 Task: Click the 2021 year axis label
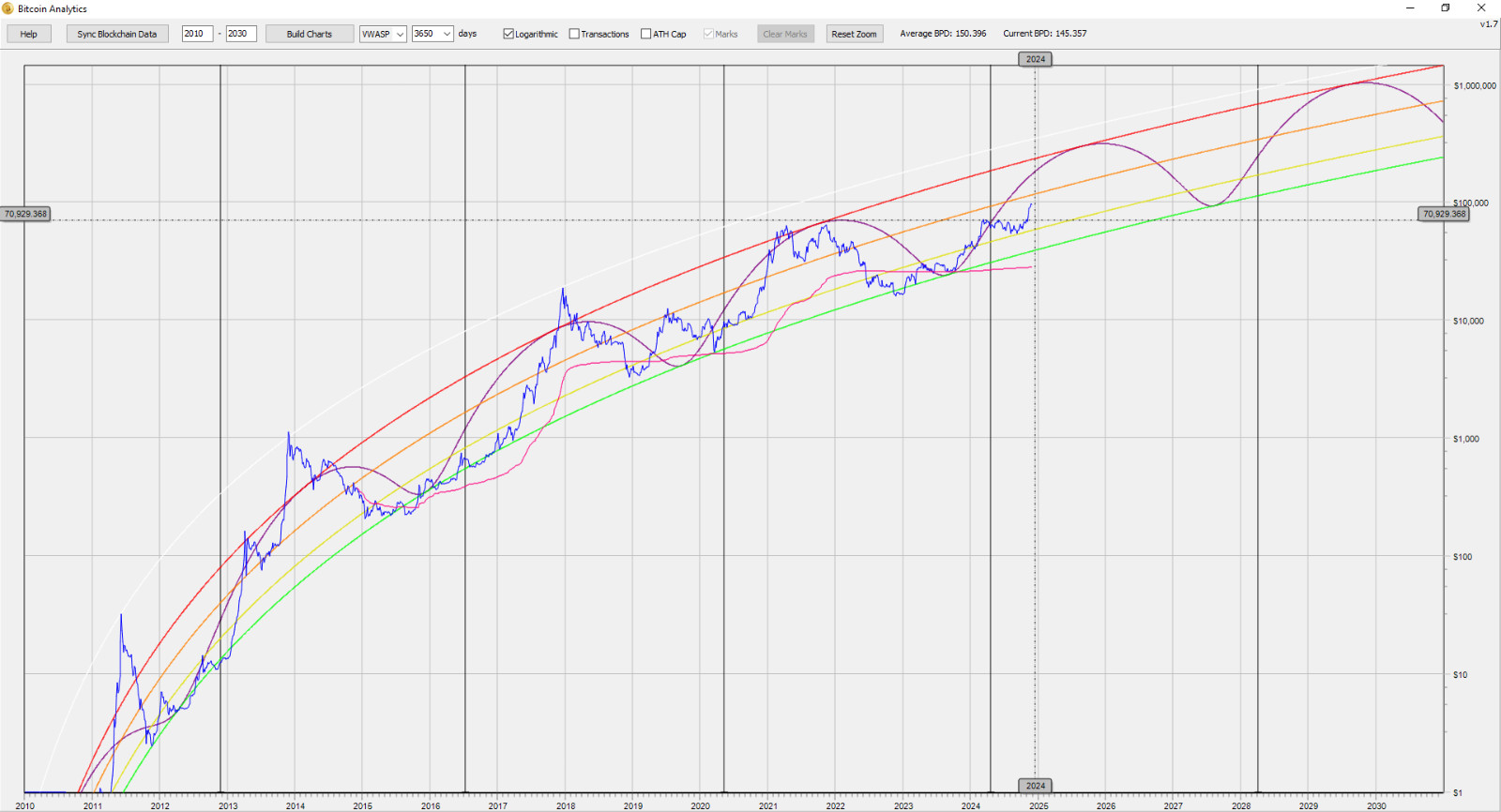(x=768, y=805)
